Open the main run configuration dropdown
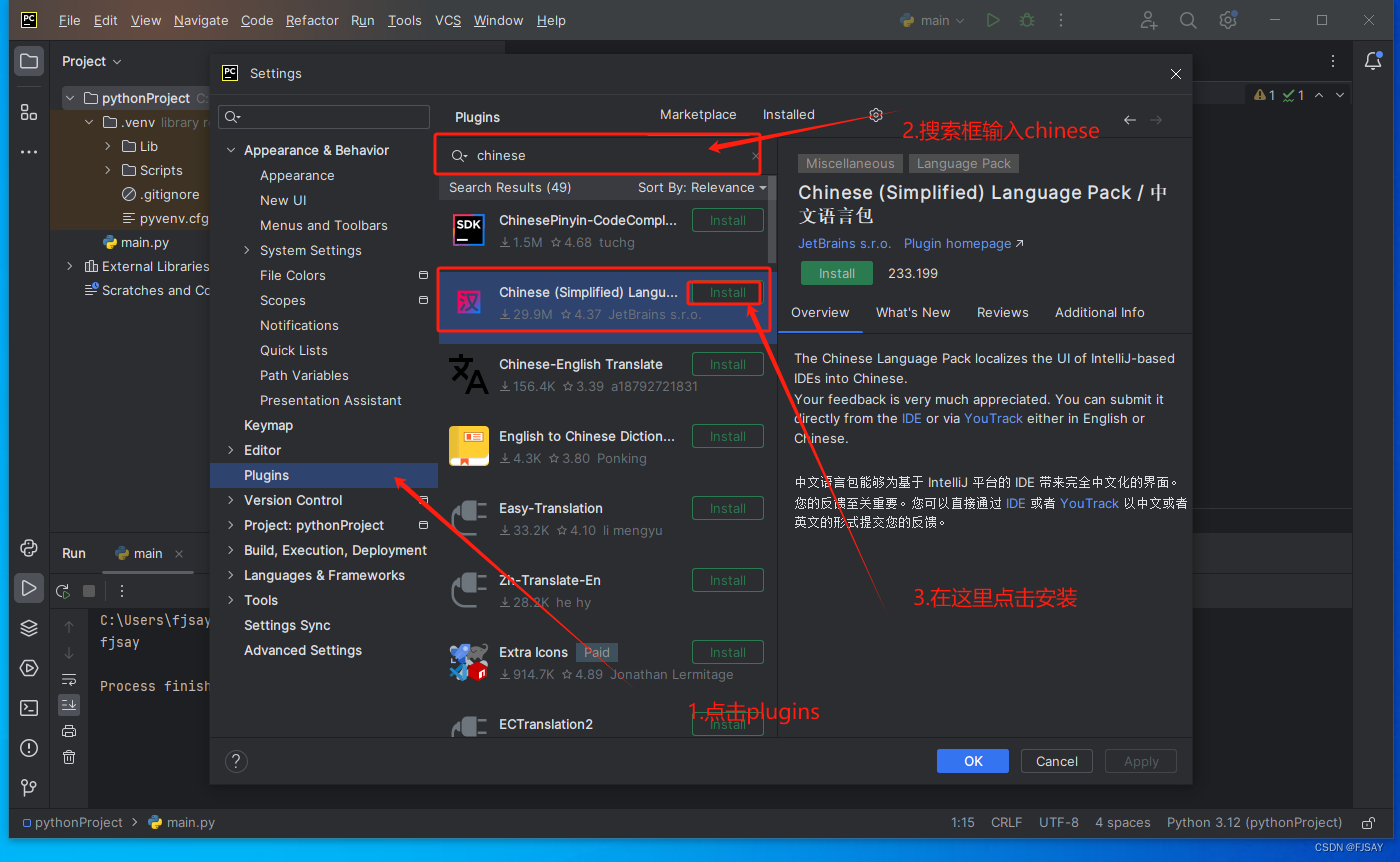1400x862 pixels. [933, 20]
